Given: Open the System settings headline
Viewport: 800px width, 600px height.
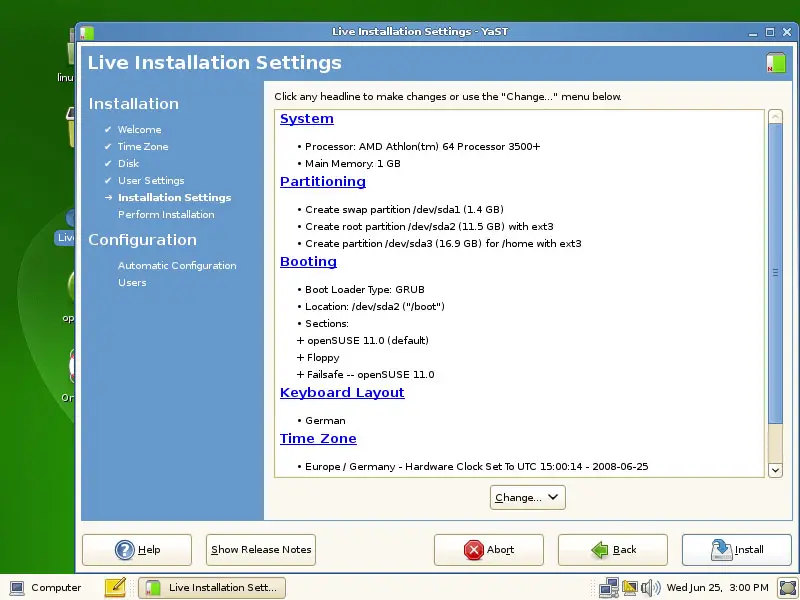Looking at the screenshot, I should tap(307, 119).
